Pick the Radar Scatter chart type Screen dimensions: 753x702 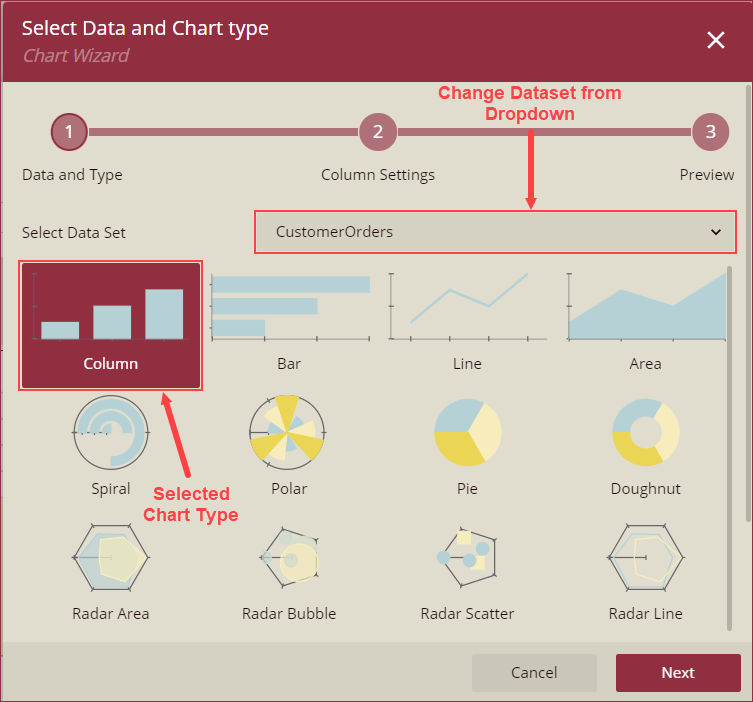point(467,571)
